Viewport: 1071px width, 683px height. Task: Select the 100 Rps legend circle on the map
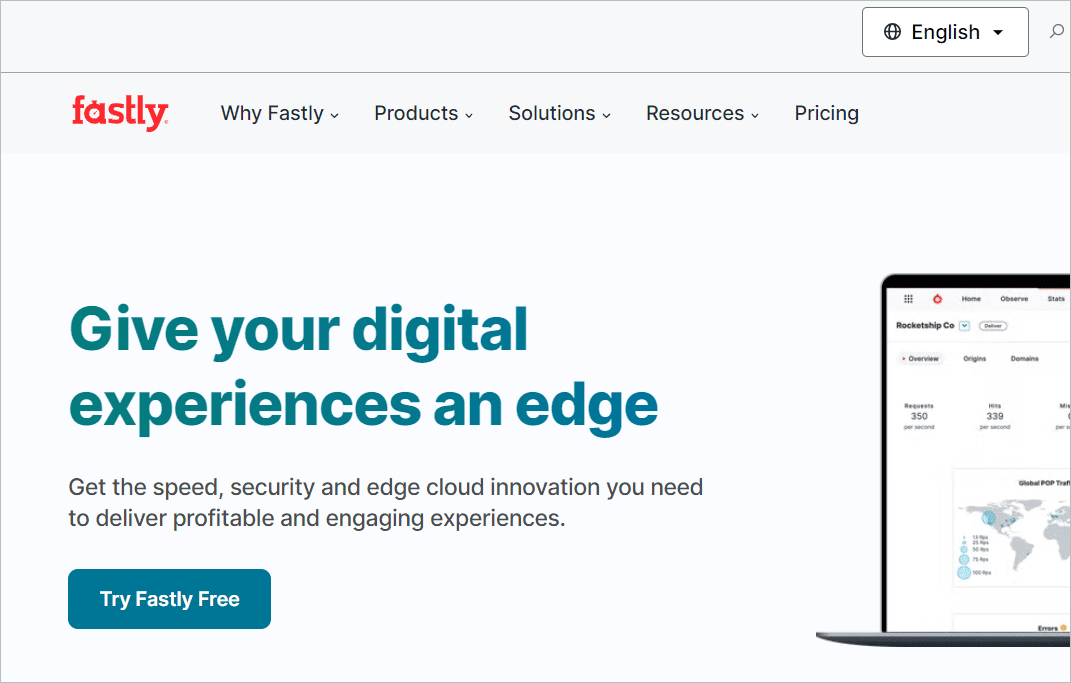pos(962,571)
